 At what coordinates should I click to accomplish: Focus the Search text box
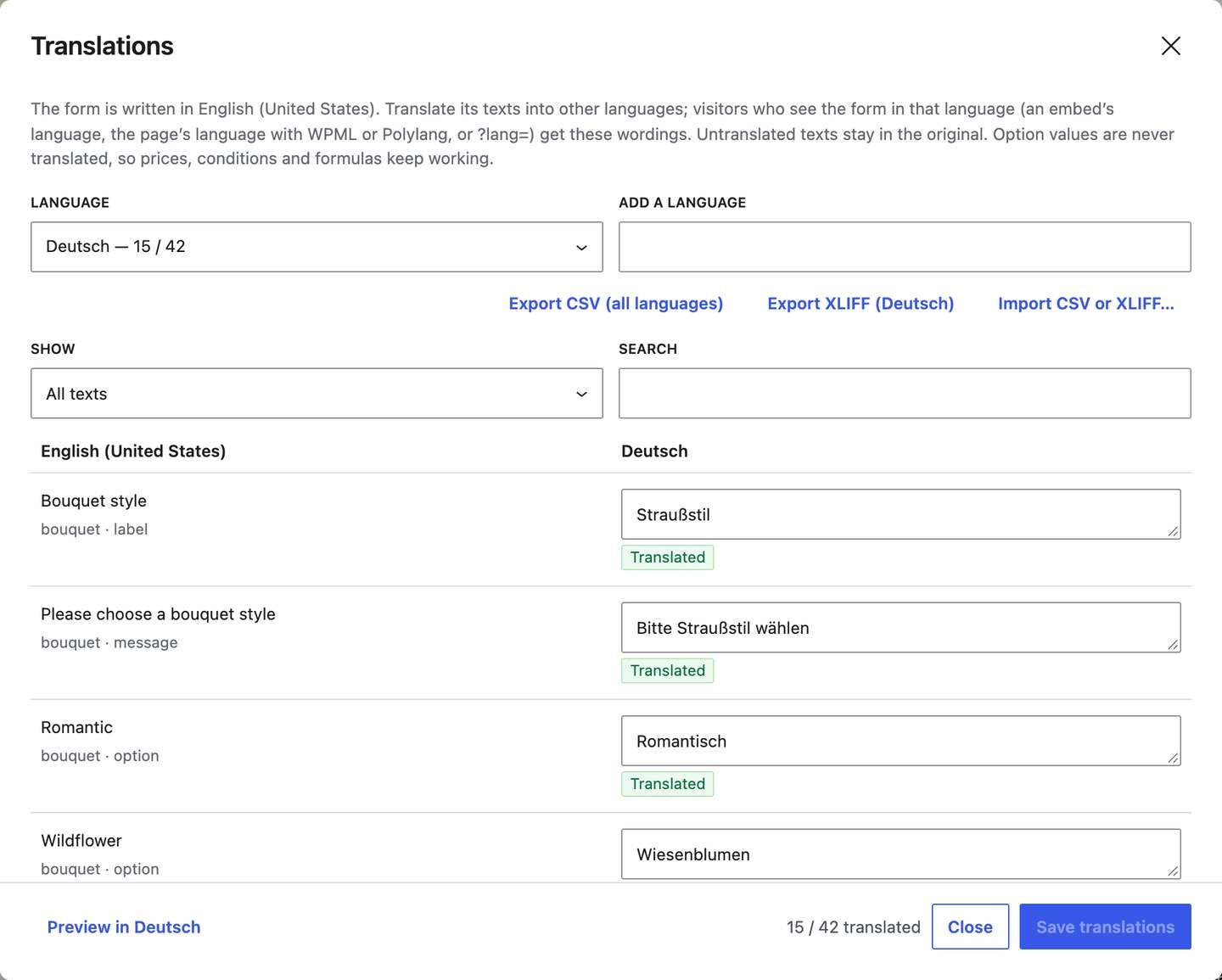pos(905,394)
